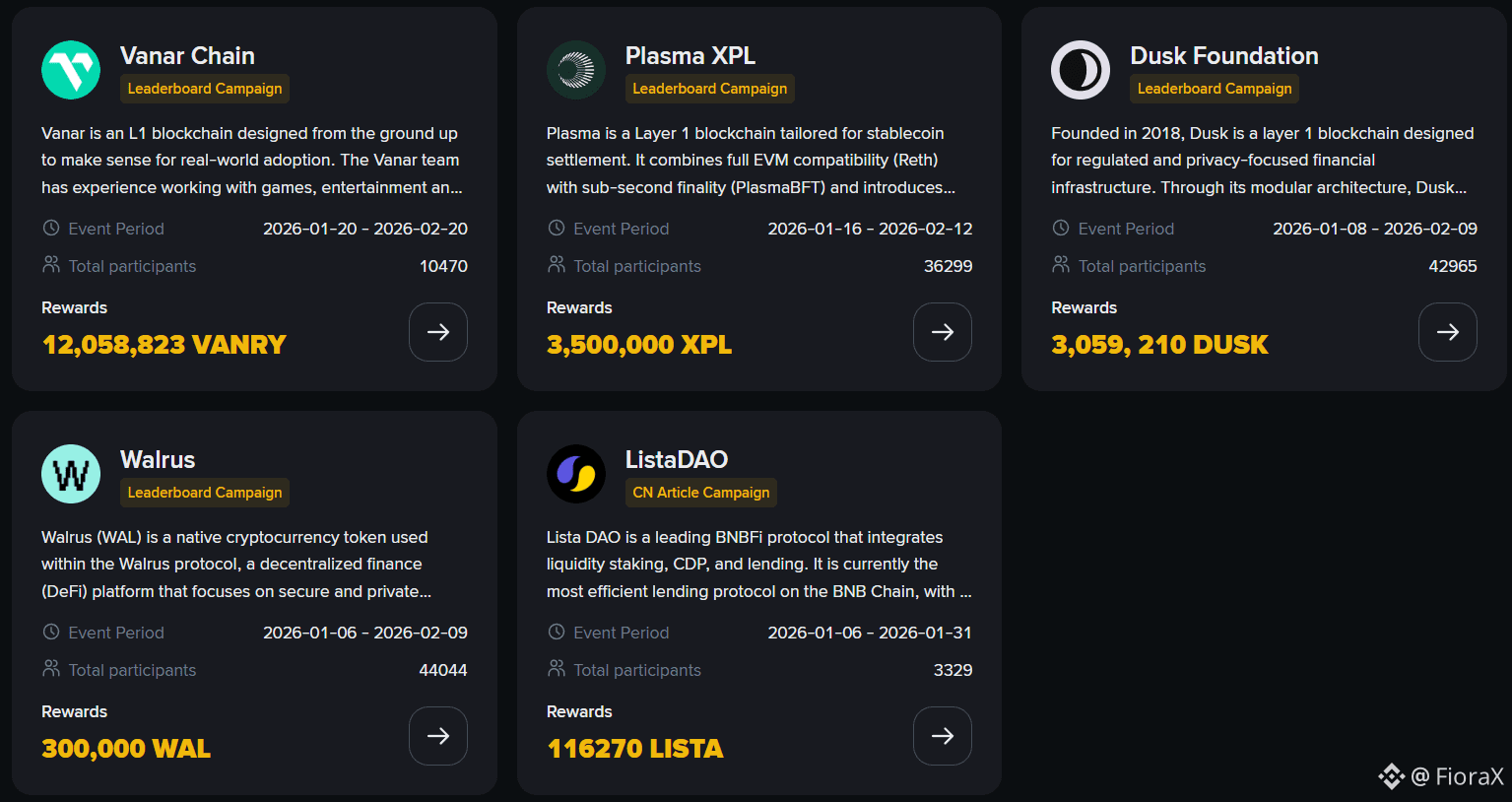Image resolution: width=1512 pixels, height=802 pixels.
Task: Click the 3,500,000 XPL rewards amount
Action: [639, 345]
